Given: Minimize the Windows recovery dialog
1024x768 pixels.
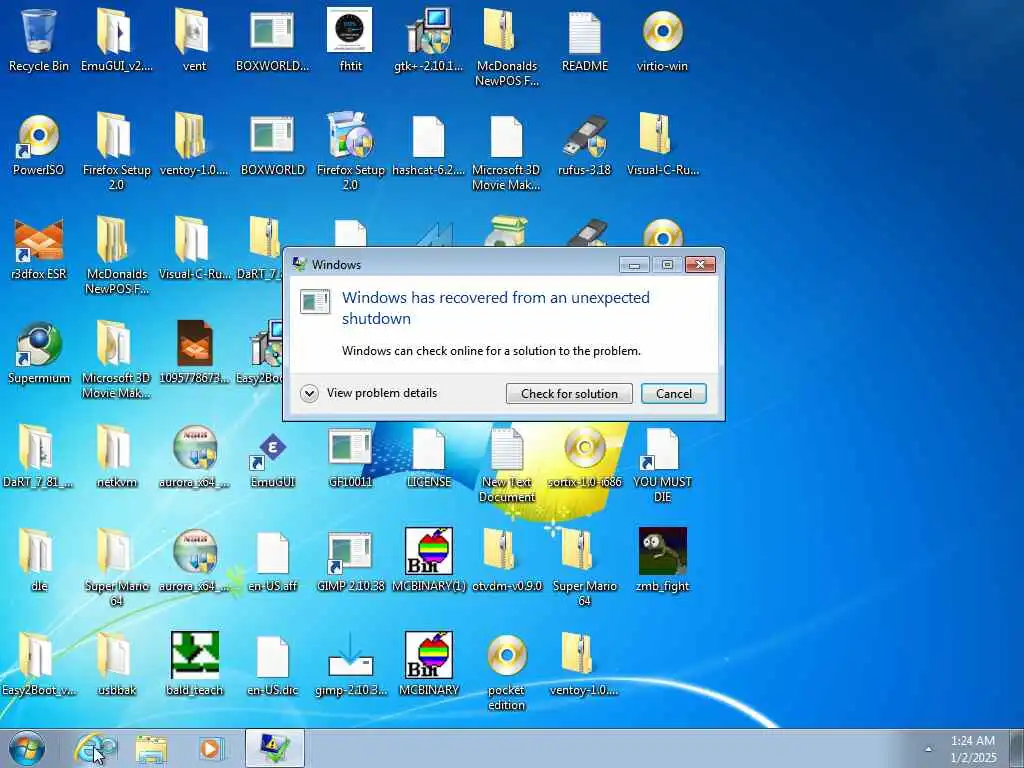Looking at the screenshot, I should (x=633, y=264).
